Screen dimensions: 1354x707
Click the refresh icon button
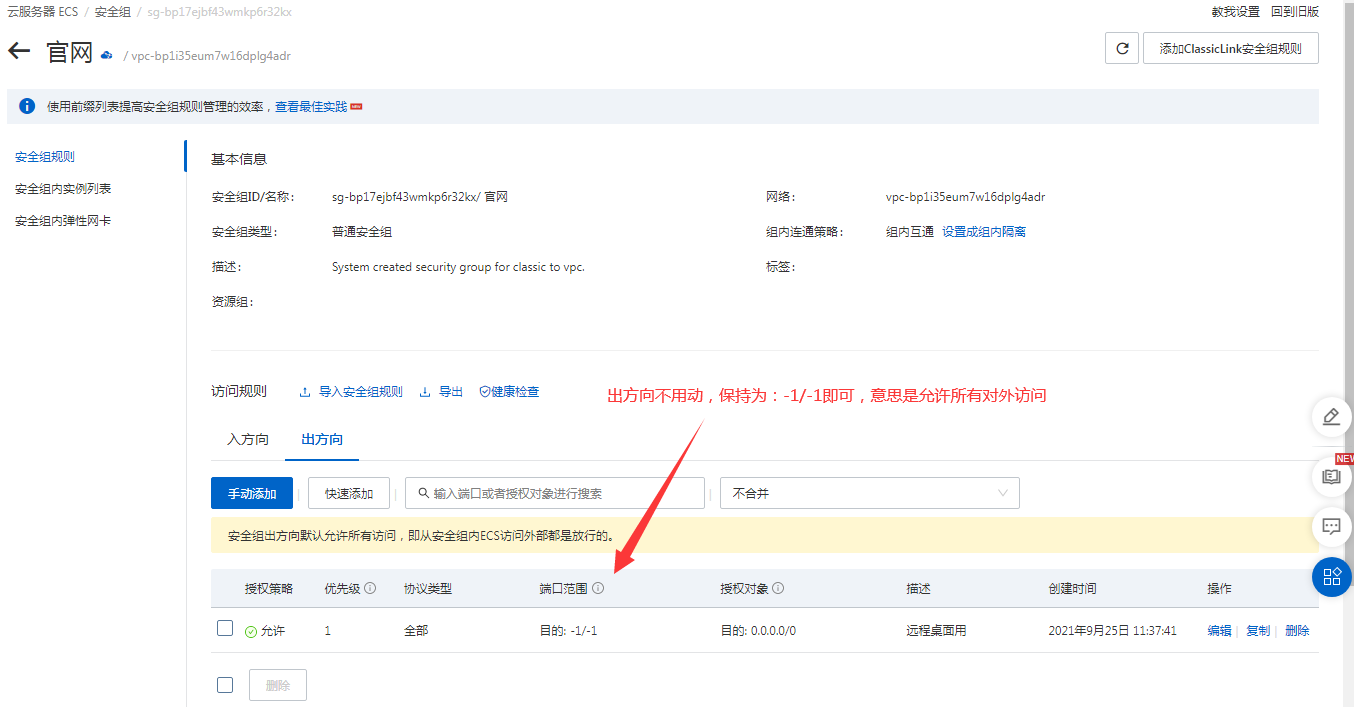coord(1122,48)
